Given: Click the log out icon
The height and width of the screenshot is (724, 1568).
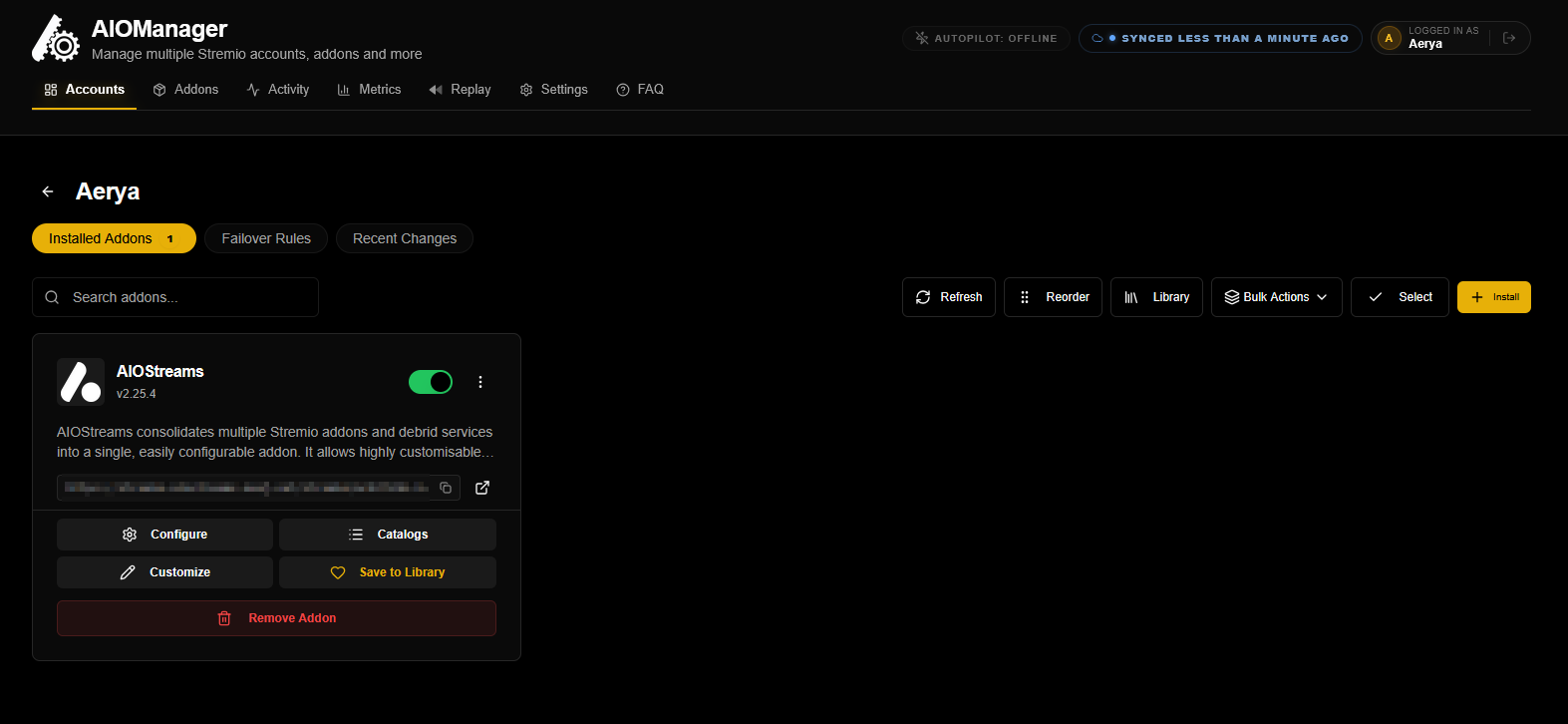Looking at the screenshot, I should tap(1509, 38).
